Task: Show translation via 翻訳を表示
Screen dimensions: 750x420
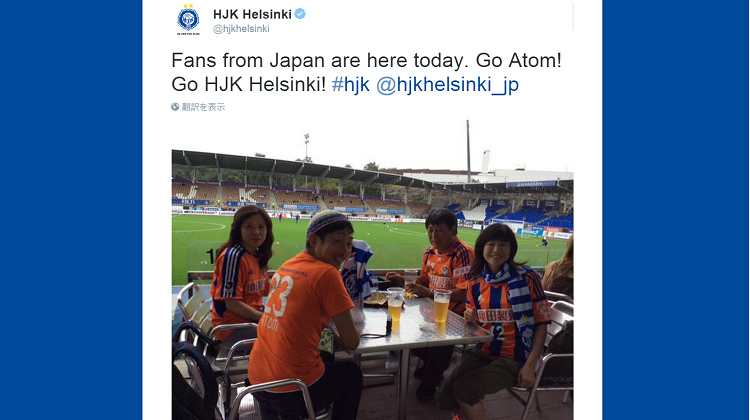Action: pyautogui.click(x=203, y=107)
